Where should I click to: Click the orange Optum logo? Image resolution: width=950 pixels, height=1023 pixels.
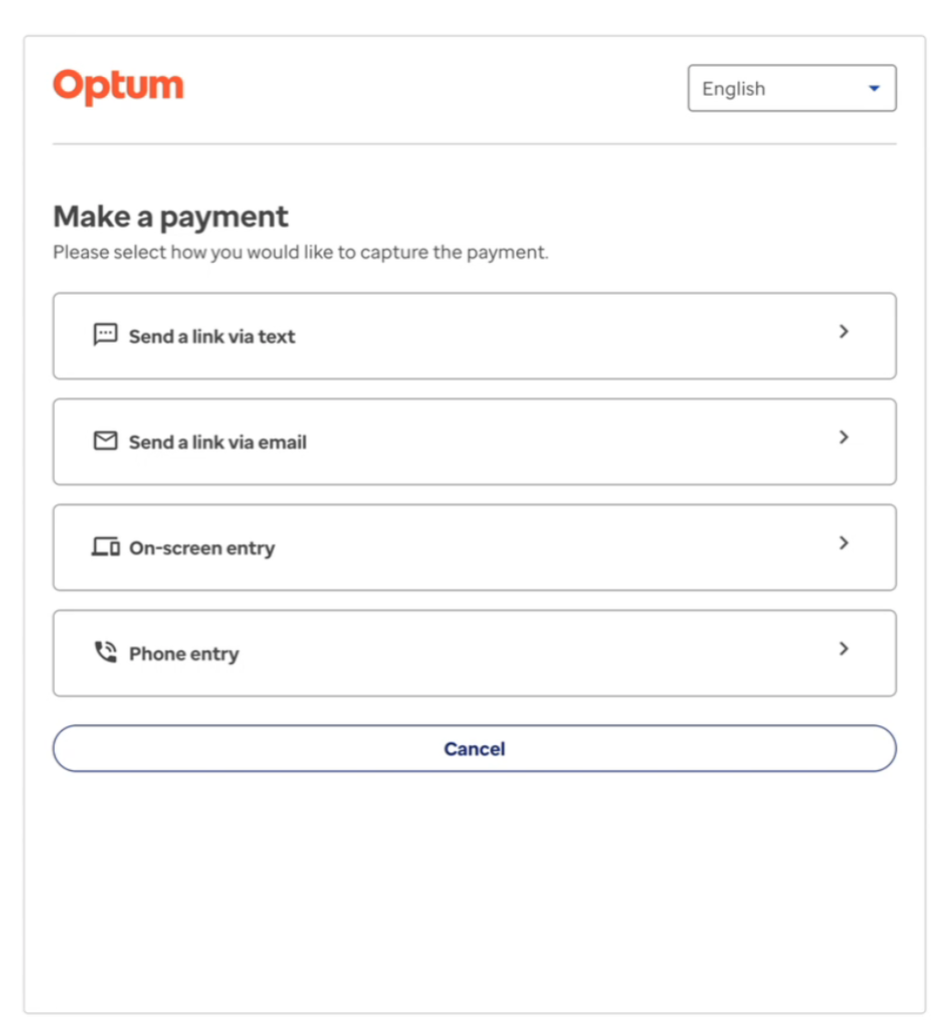point(118,87)
